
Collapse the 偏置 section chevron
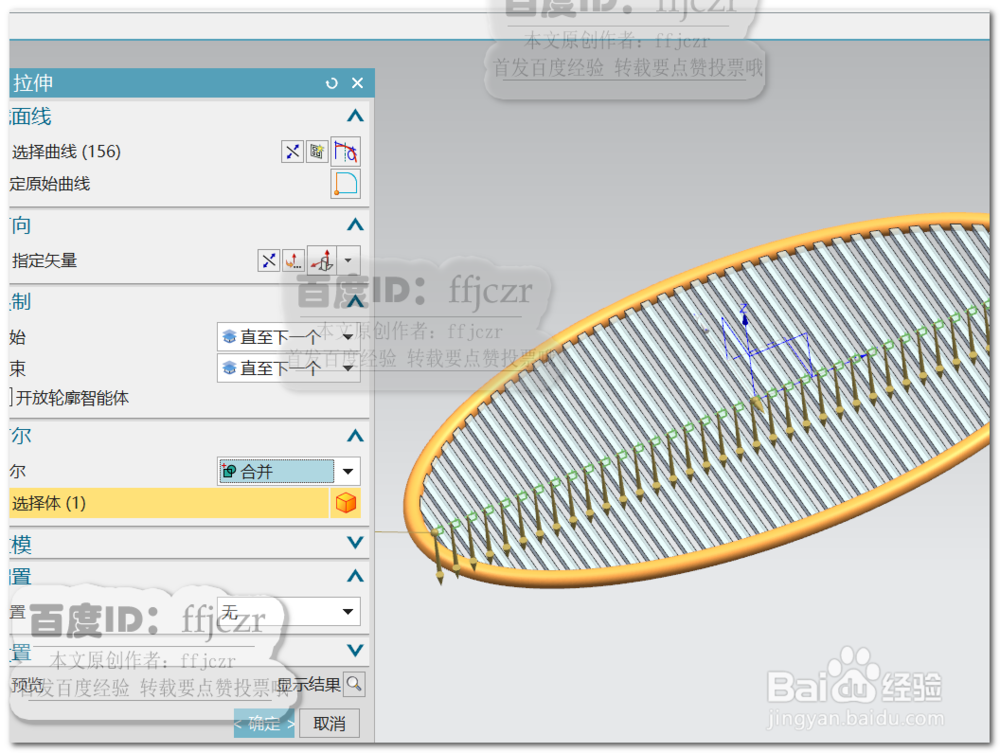(355, 576)
